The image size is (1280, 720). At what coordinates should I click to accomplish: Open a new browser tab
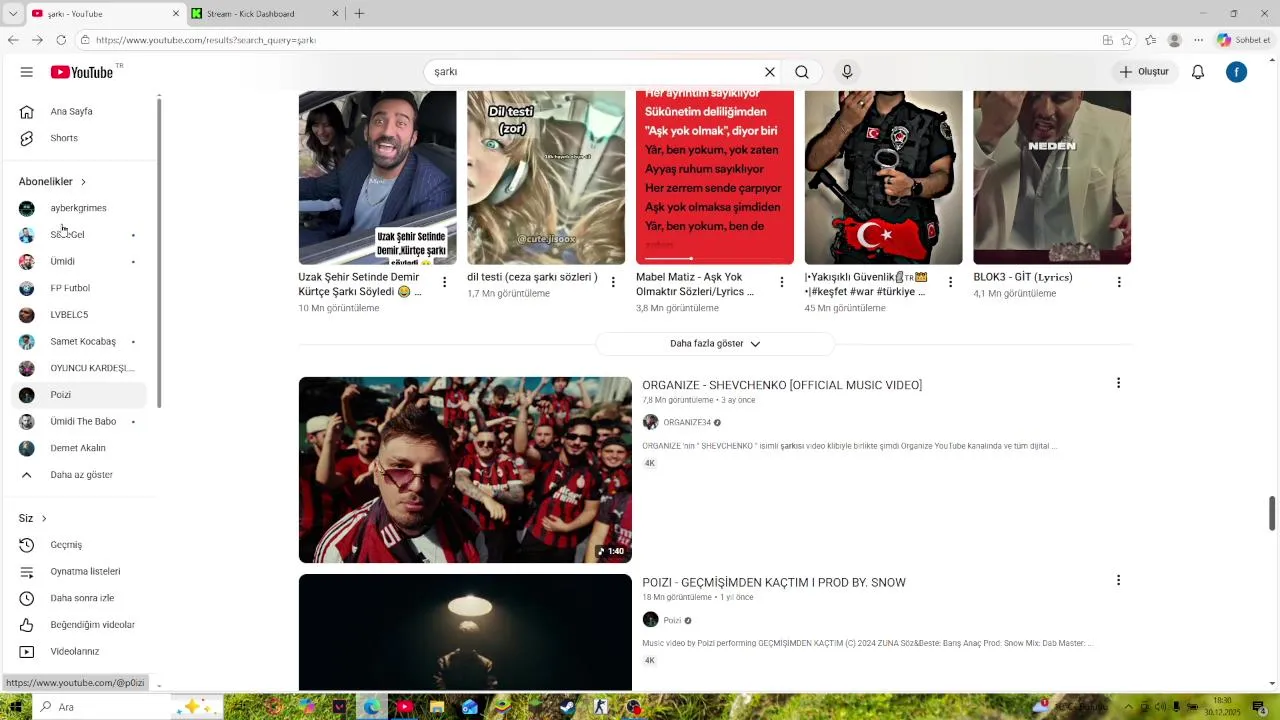[359, 14]
